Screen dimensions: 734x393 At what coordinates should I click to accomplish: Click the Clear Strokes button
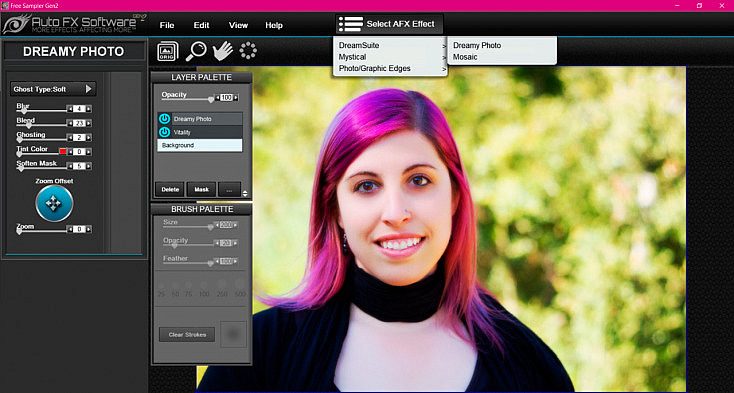coord(187,335)
